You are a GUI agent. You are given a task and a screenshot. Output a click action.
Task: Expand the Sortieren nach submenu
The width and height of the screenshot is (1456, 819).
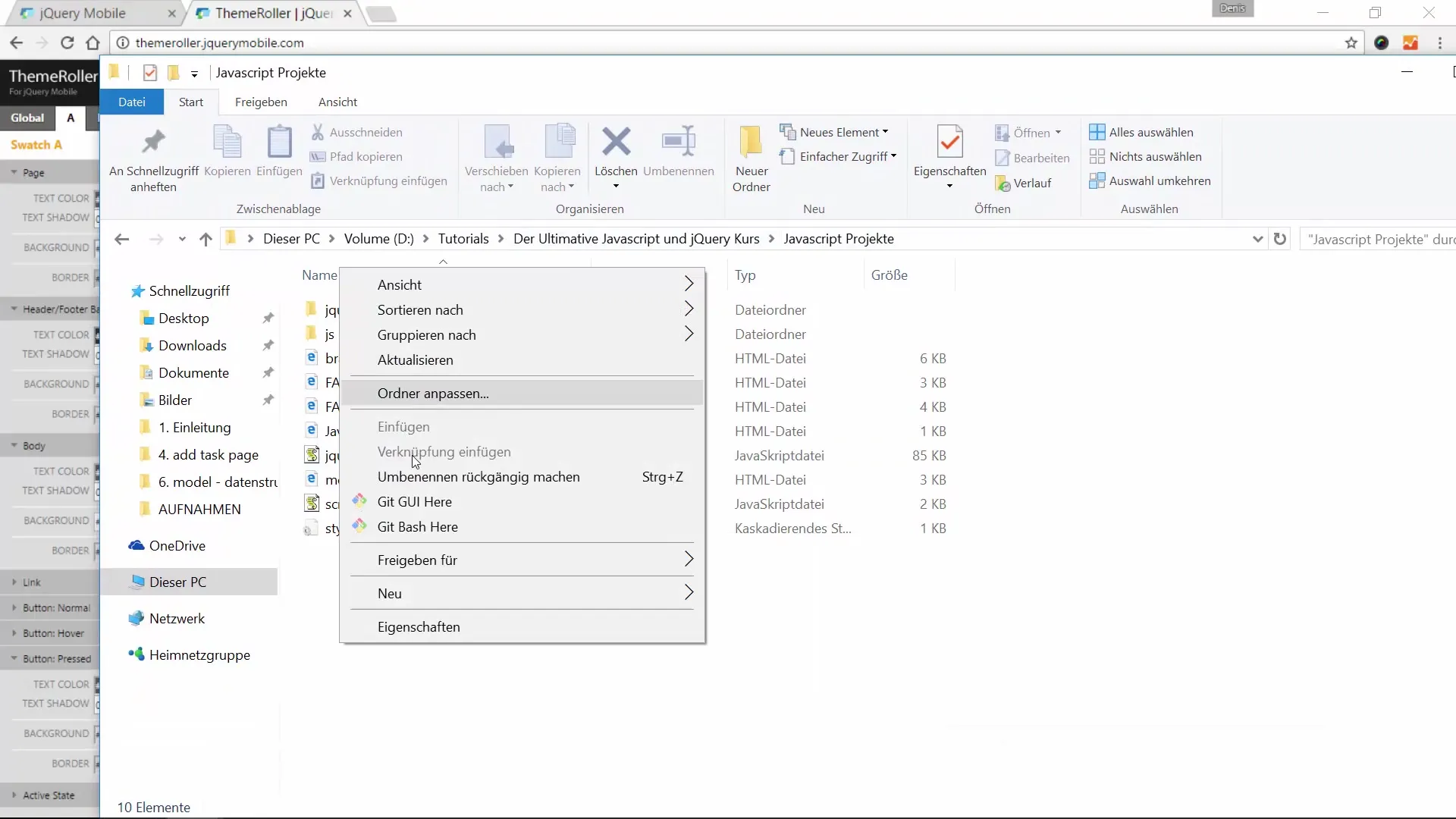click(x=689, y=309)
